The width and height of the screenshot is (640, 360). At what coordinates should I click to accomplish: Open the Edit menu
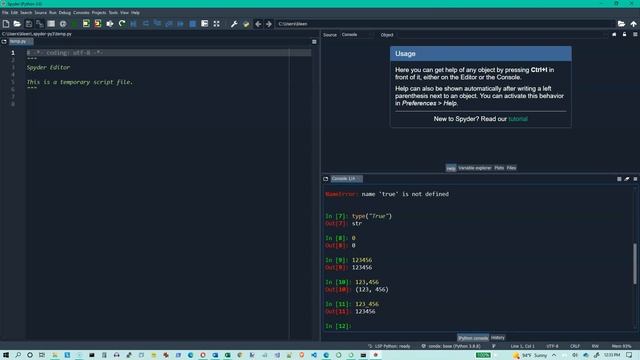click(x=14, y=13)
